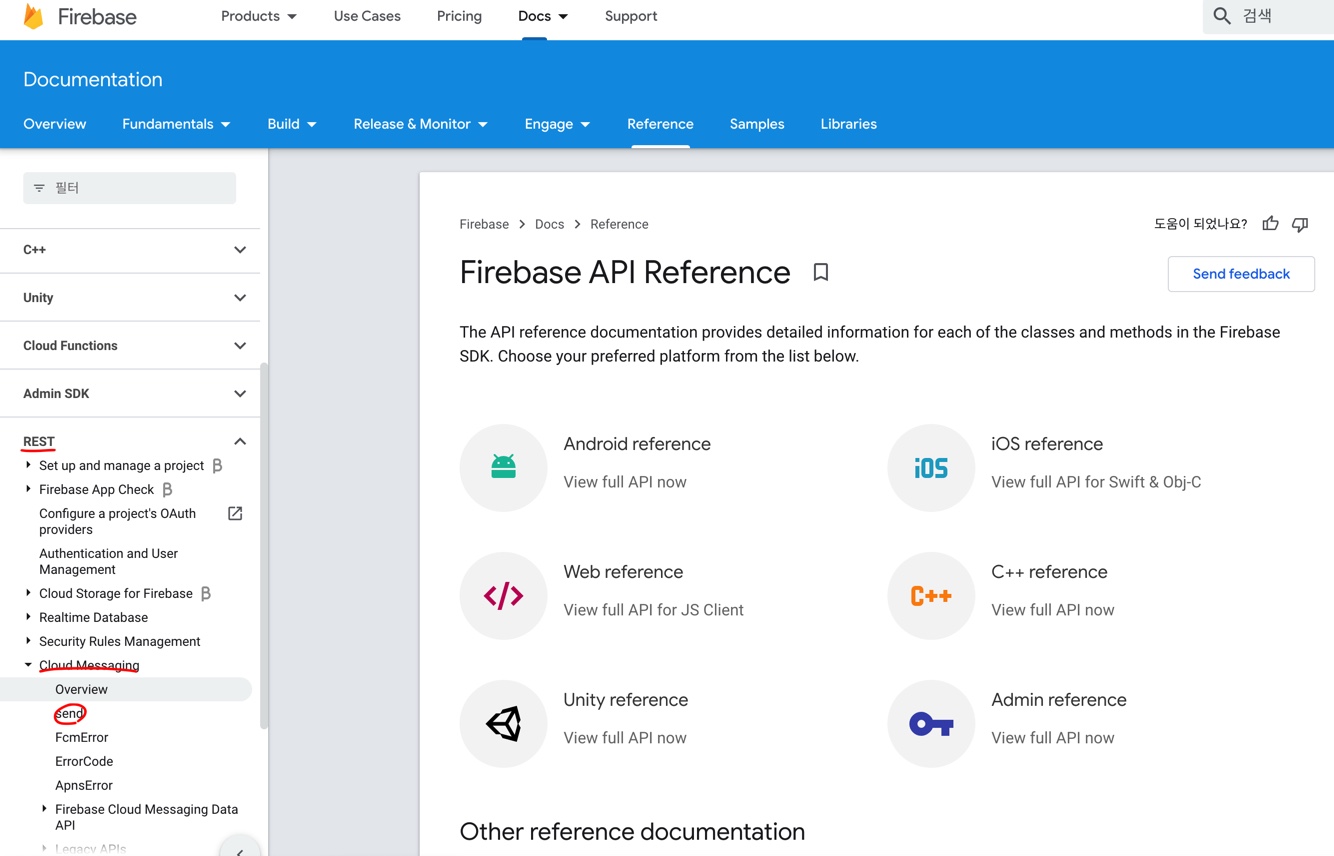Click the Docs breadcrumb link

pos(549,224)
